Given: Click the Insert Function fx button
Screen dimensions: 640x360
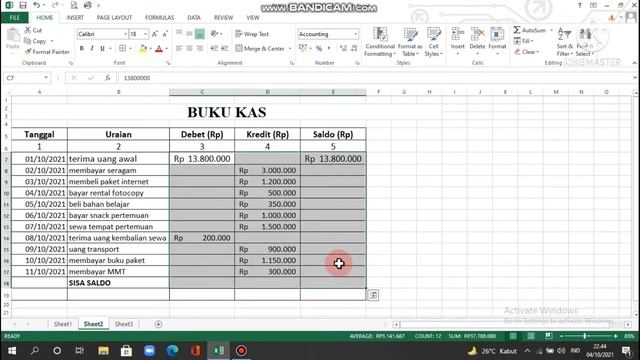Looking at the screenshot, I should pyautogui.click(x=108, y=78).
